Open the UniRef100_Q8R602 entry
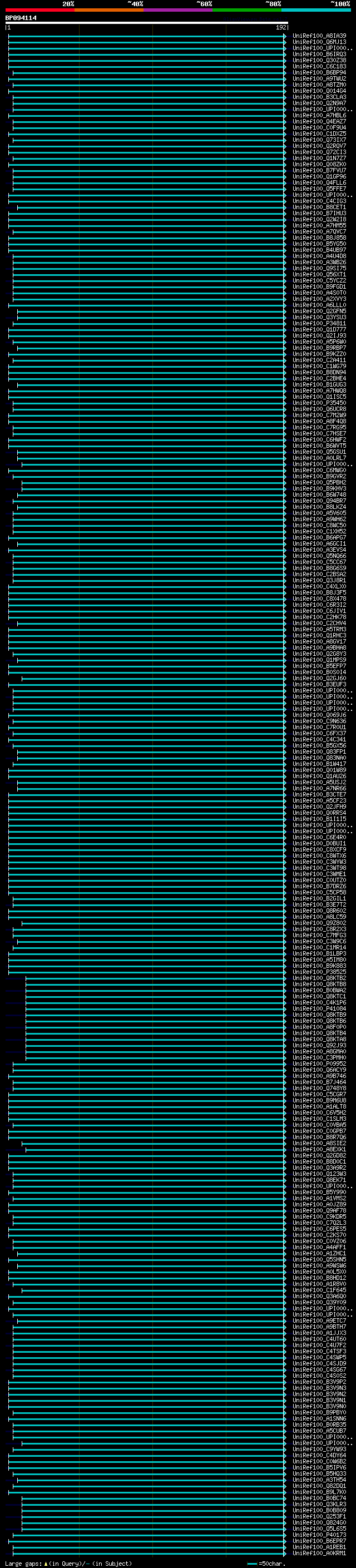 319,911
